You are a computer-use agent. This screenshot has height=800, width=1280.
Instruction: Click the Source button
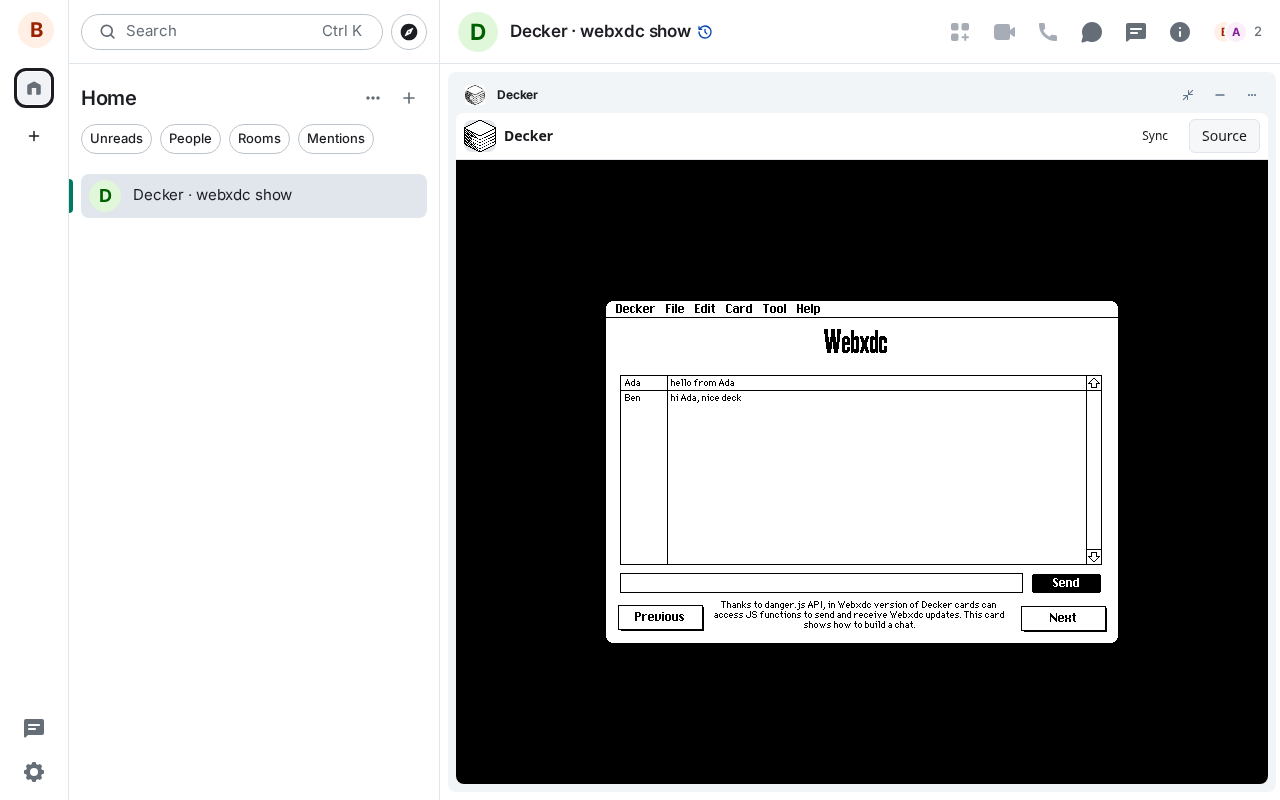(1224, 136)
